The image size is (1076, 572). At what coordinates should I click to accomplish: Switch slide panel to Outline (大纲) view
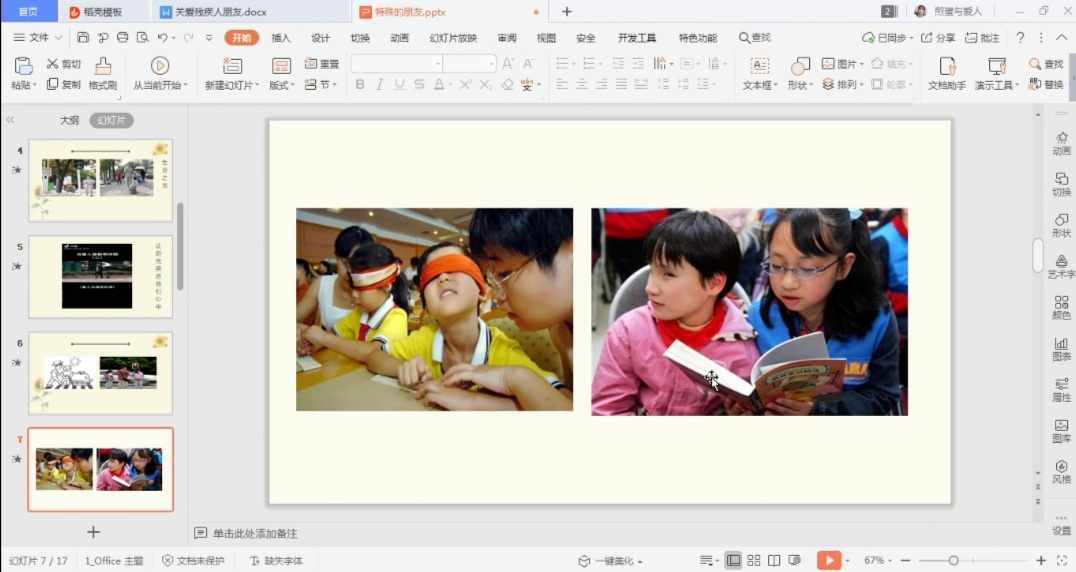[x=69, y=120]
